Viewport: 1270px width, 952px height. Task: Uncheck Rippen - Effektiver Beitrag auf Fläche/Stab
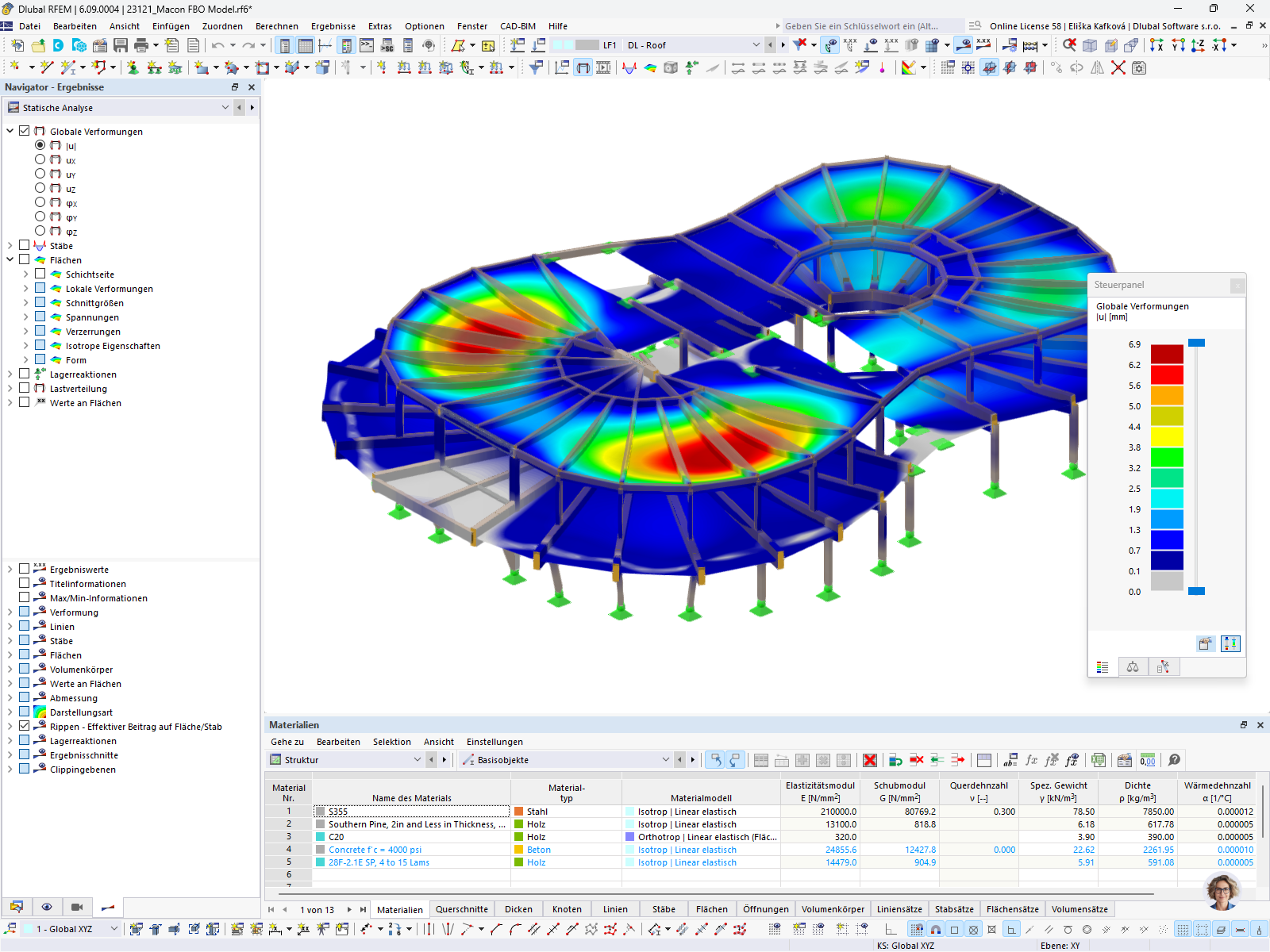[x=25, y=726]
